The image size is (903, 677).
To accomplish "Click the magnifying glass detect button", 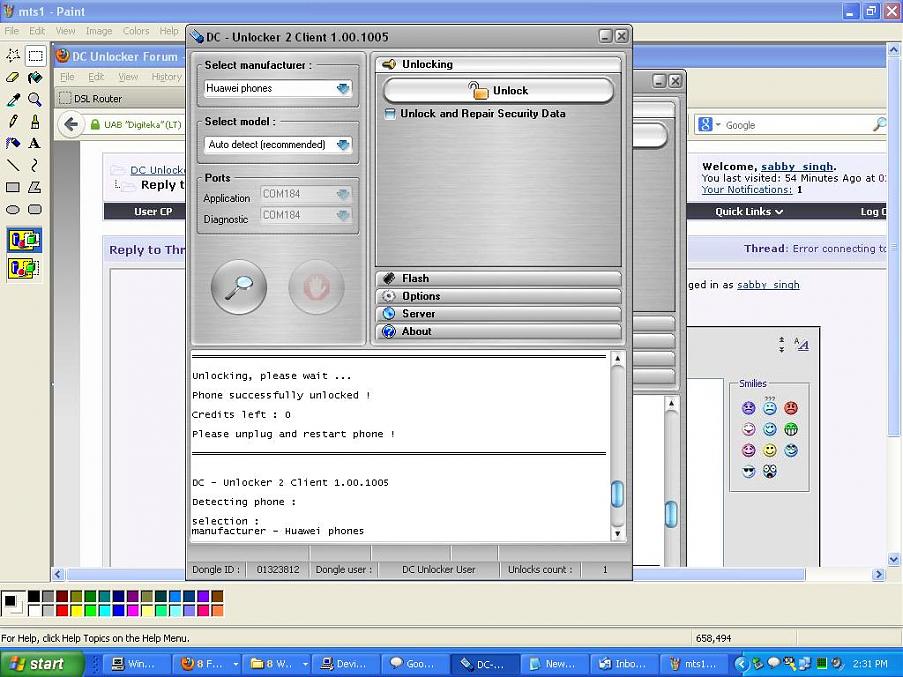I will tap(239, 287).
